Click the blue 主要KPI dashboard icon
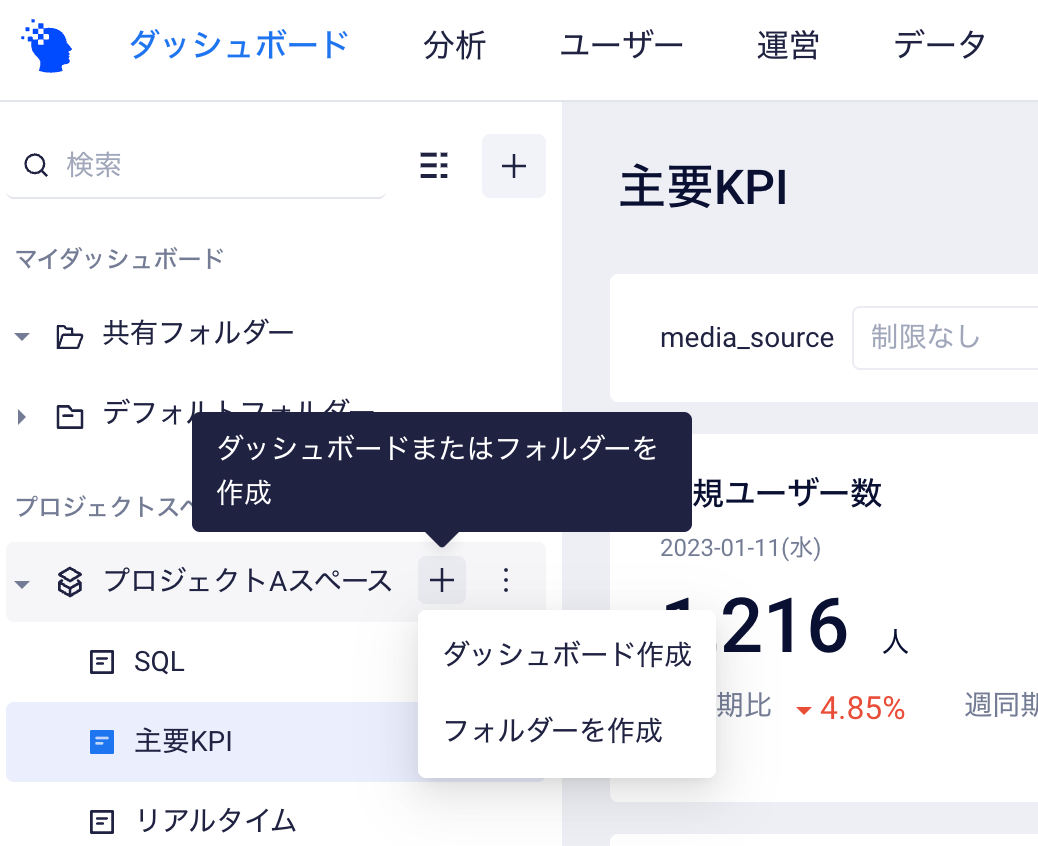Screen dimensions: 1038x846 pyautogui.click(x=102, y=742)
